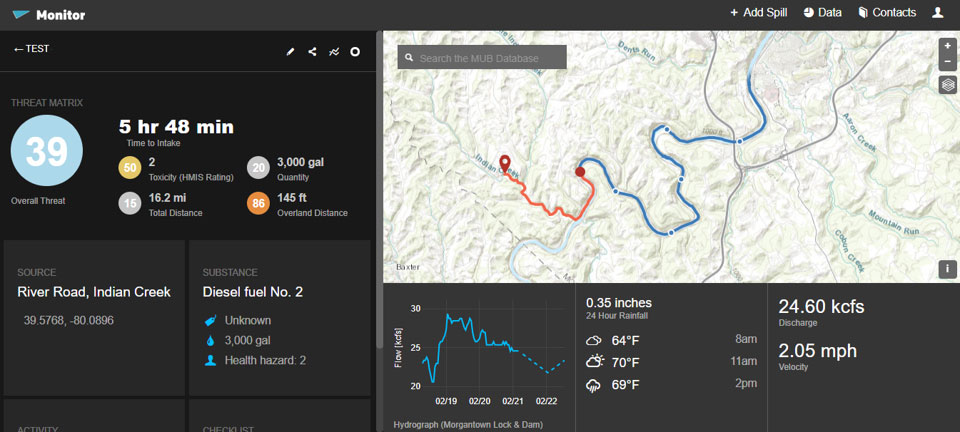Click the MUB Database search field

click(490, 58)
